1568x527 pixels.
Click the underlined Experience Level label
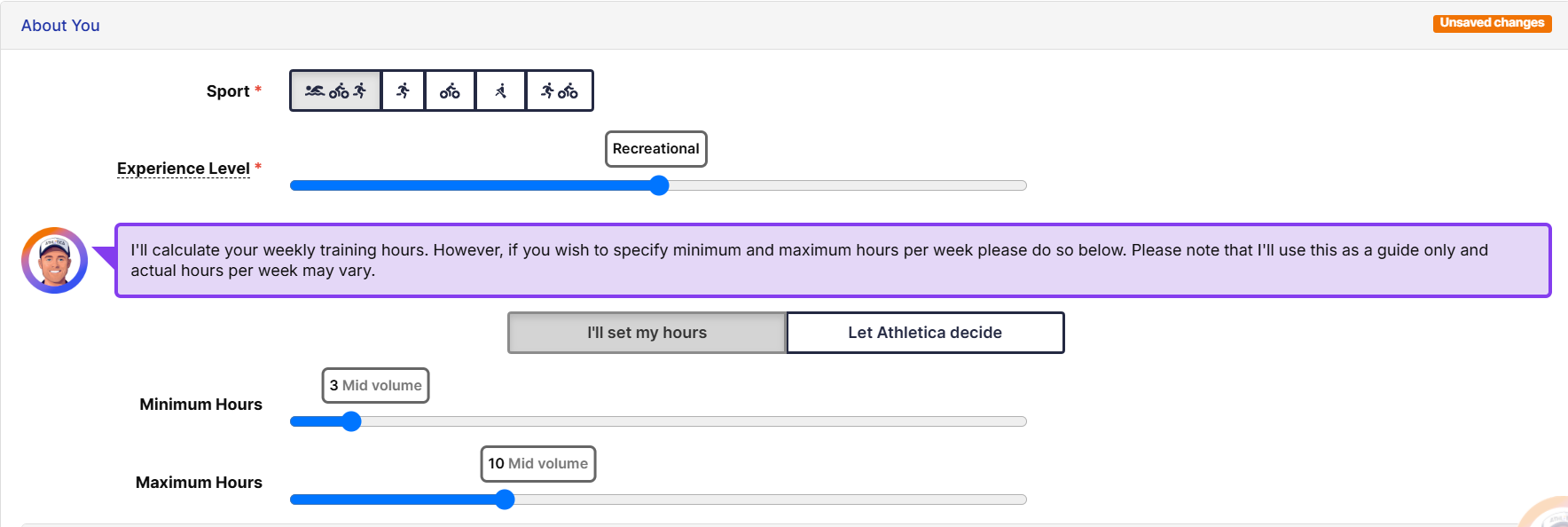point(184,169)
